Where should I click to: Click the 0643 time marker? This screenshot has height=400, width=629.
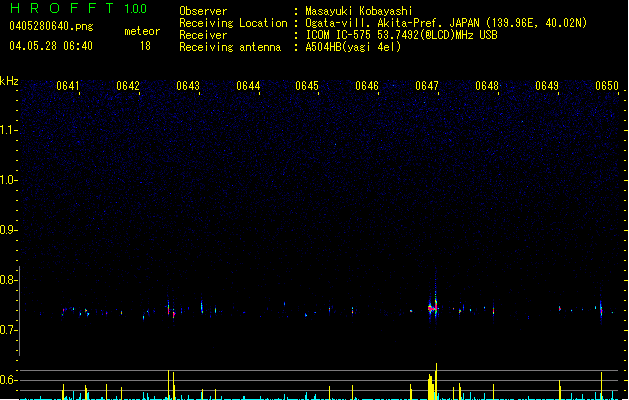pyautogui.click(x=188, y=86)
